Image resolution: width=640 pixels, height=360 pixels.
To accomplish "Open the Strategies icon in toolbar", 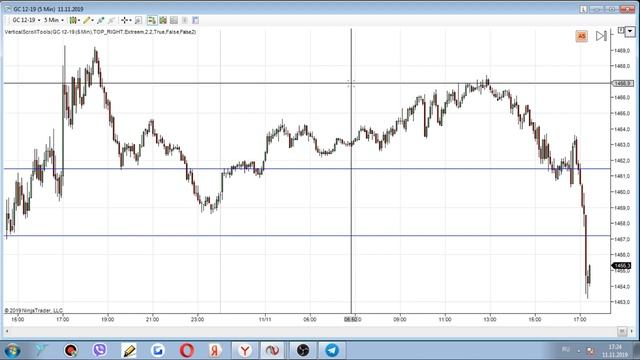I will click(x=174, y=20).
